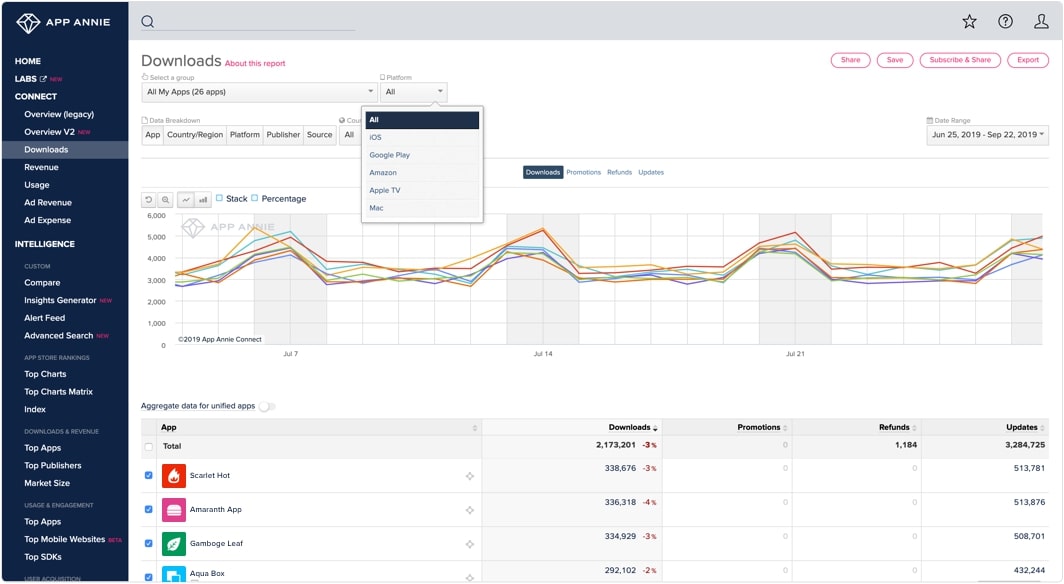Uncheck the Scarlet Hot row checkbox
The width and height of the screenshot is (1064, 584).
[146, 476]
